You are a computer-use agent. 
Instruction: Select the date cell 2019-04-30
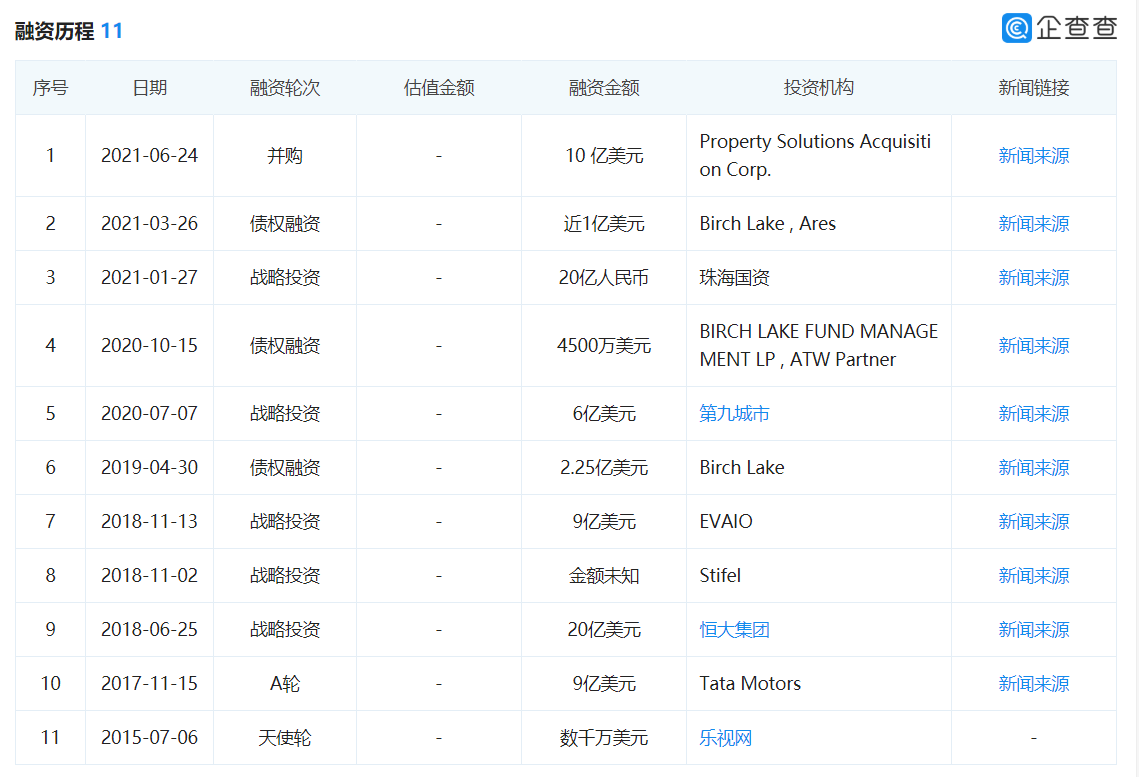pos(150,468)
